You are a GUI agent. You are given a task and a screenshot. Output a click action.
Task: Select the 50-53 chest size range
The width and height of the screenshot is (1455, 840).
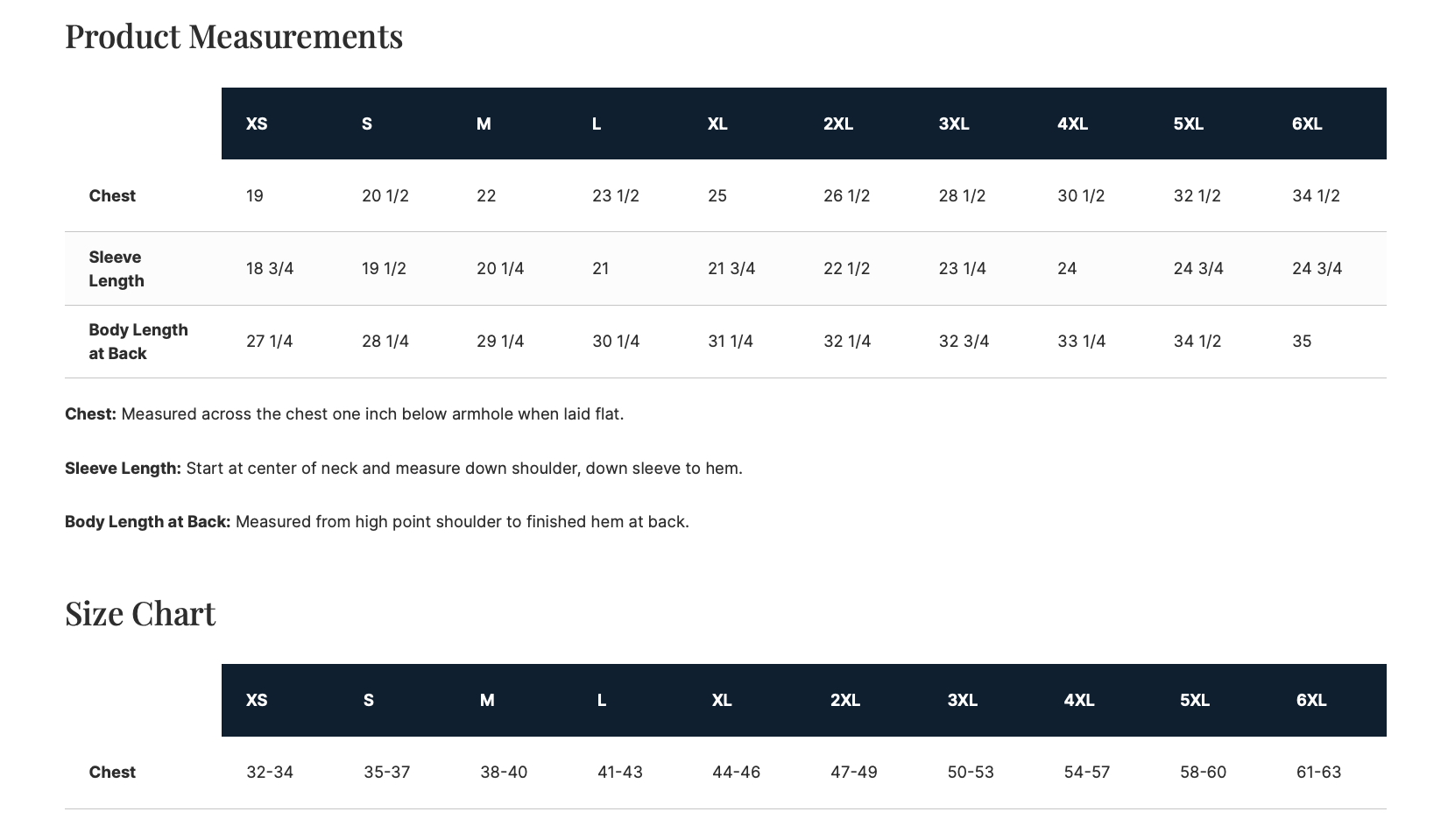(971, 772)
